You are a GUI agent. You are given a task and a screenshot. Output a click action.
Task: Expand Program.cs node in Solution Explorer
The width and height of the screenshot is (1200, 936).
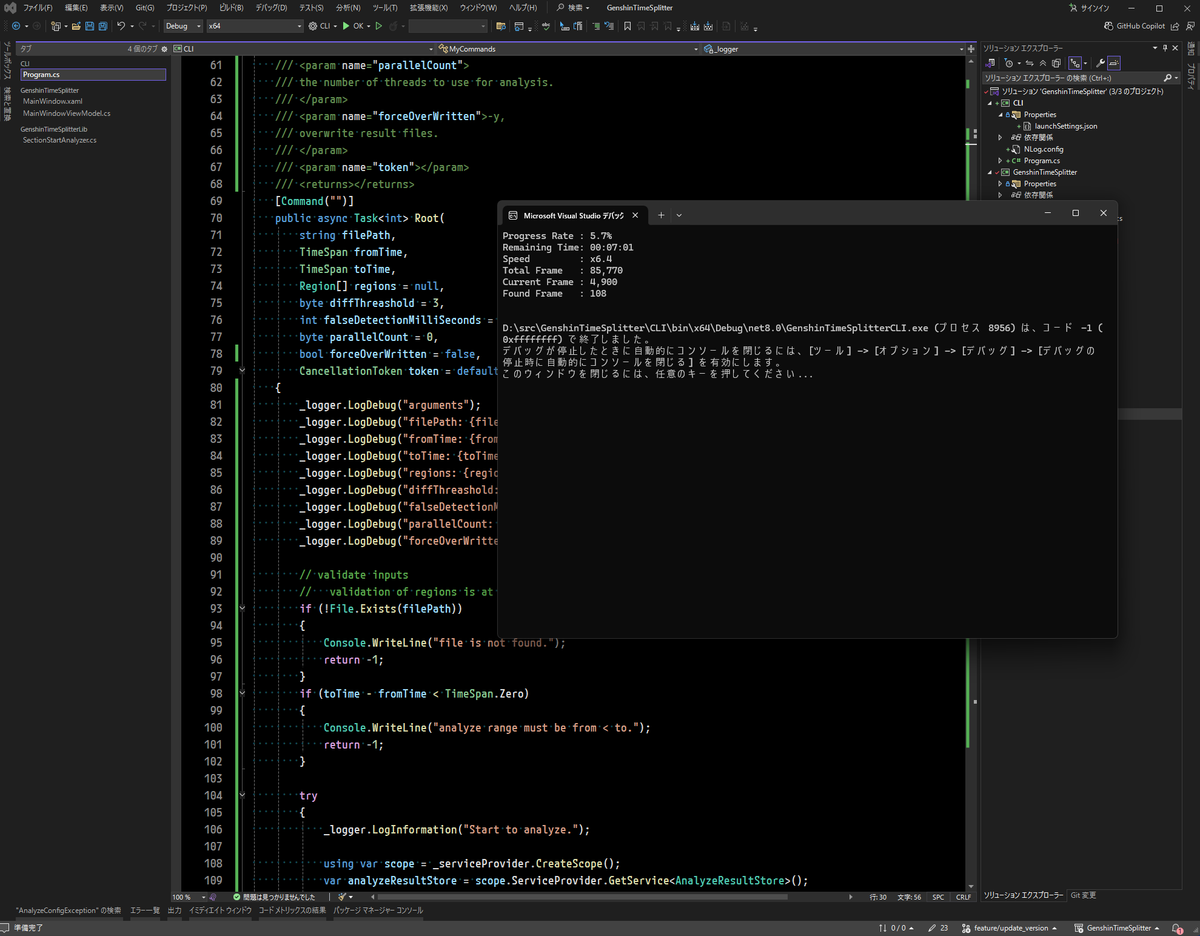1001,160
